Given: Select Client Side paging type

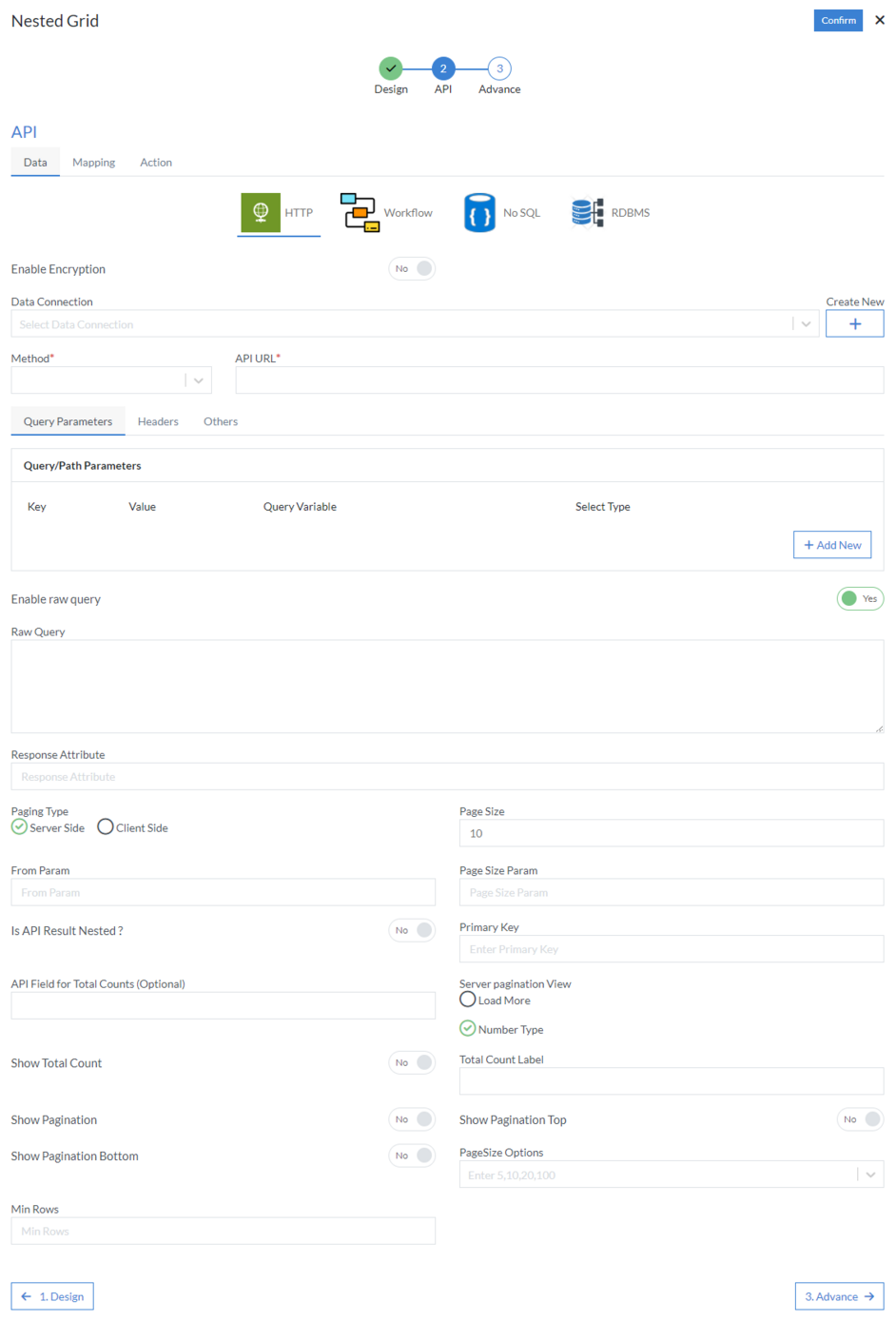Looking at the screenshot, I should point(106,827).
